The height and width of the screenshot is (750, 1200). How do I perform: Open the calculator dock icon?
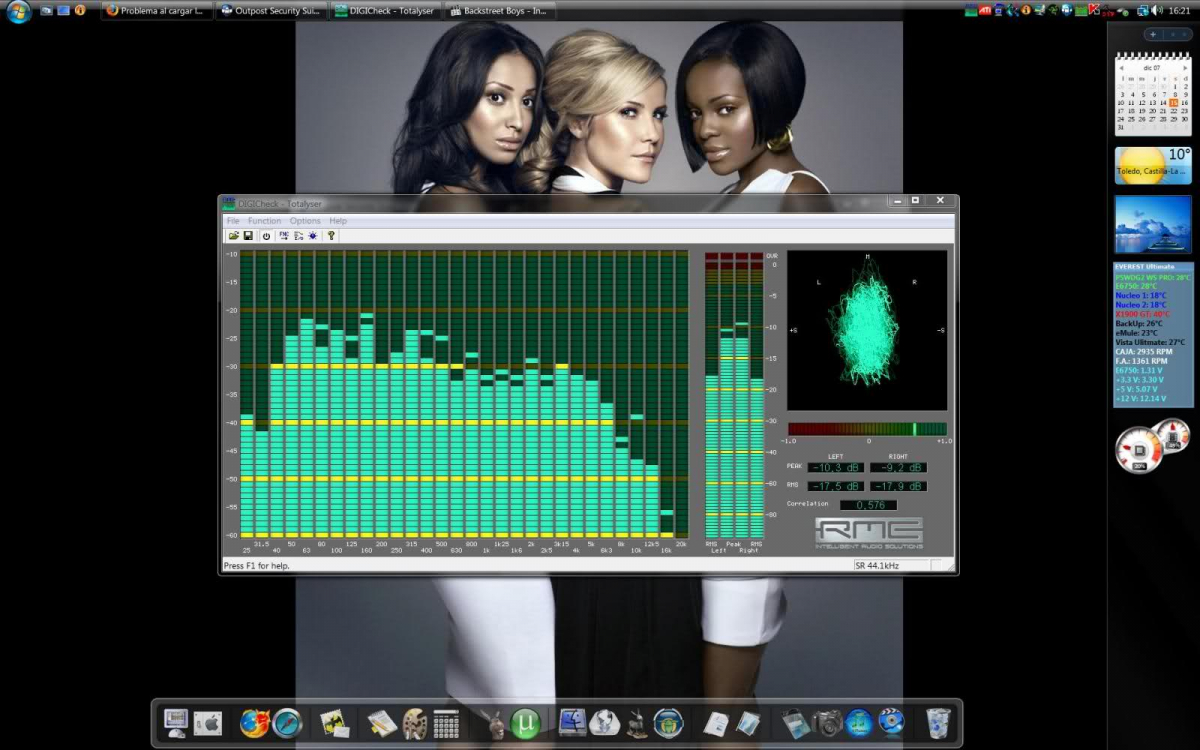(x=446, y=723)
